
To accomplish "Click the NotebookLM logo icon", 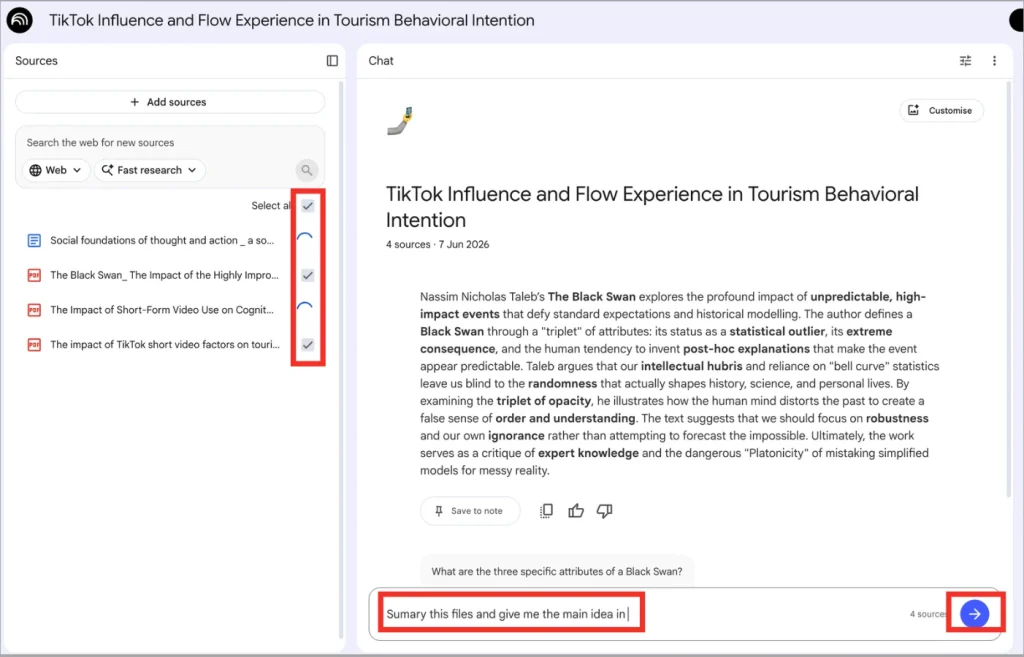I will (x=20, y=20).
